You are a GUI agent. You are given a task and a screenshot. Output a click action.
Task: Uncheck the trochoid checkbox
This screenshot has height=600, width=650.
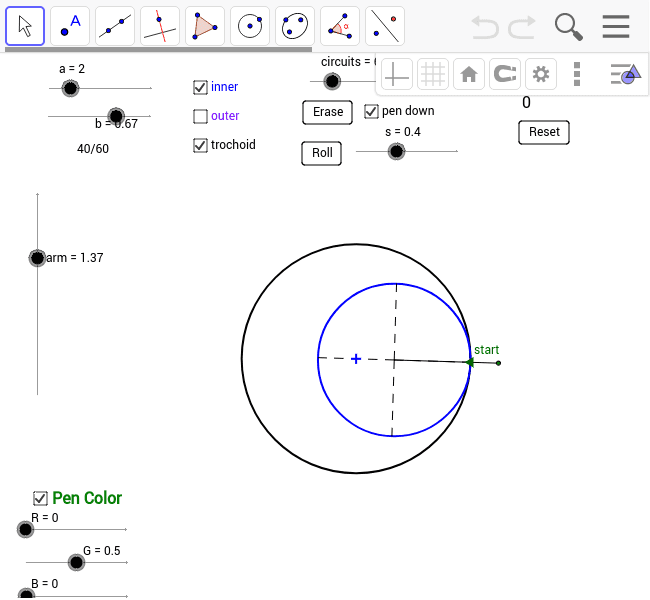coord(200,145)
